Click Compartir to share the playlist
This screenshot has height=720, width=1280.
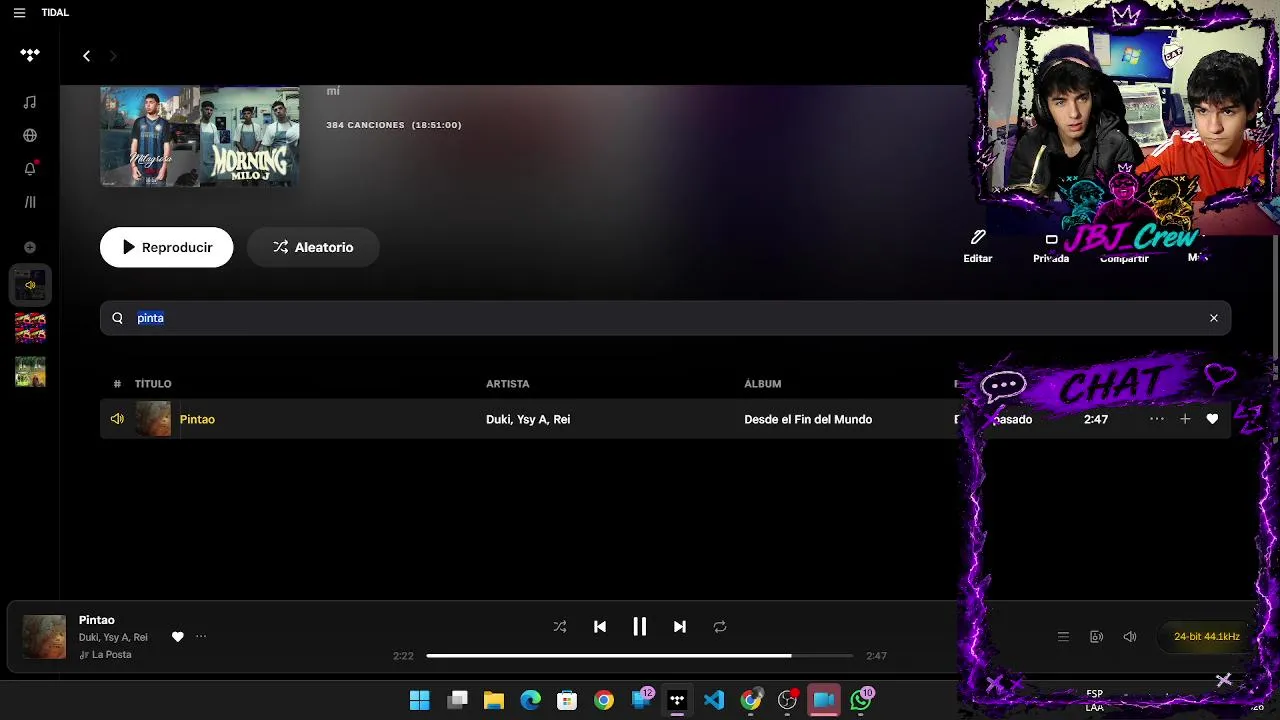point(1124,257)
